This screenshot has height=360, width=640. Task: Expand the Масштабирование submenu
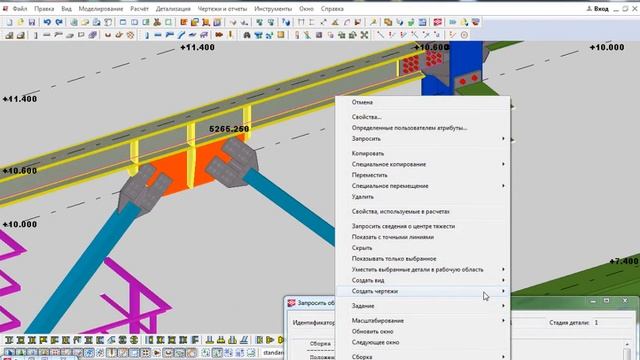pyautogui.click(x=423, y=320)
